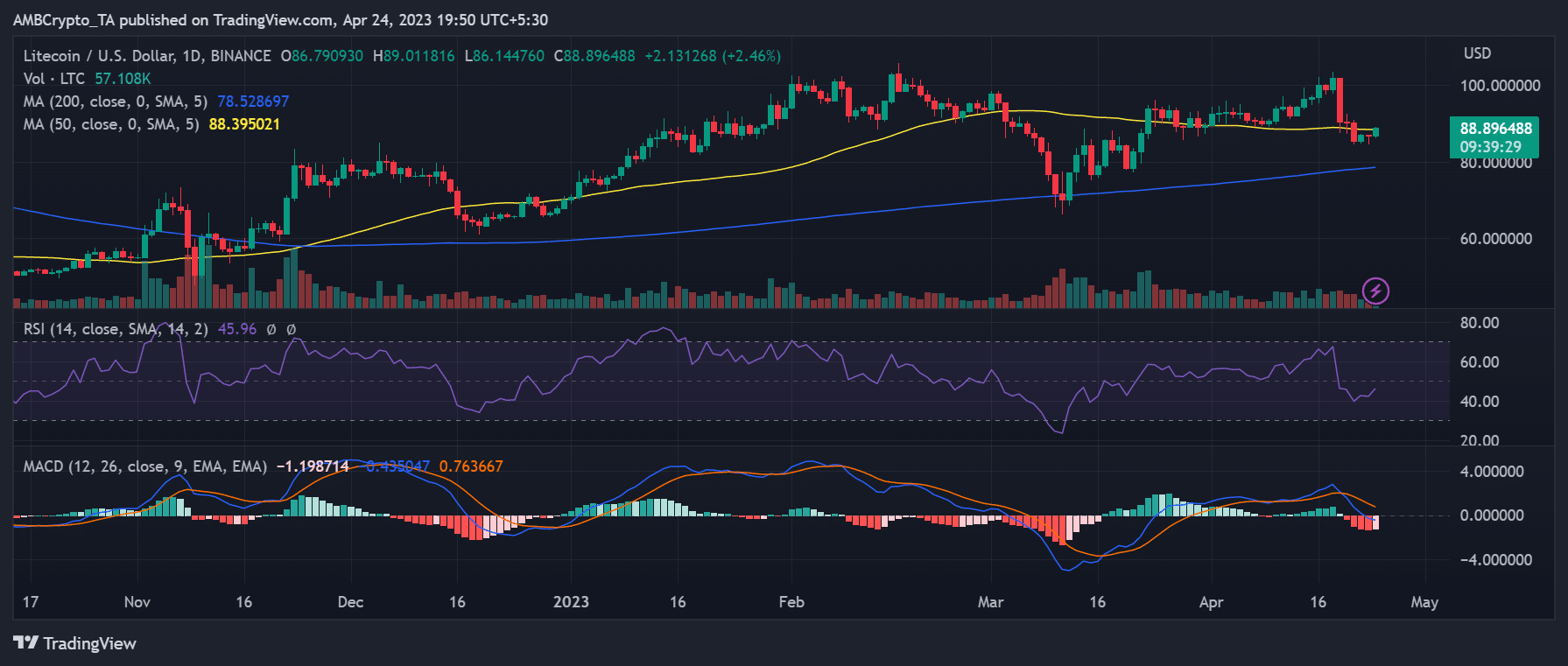Click the RSI axis label 60.00

click(1480, 362)
